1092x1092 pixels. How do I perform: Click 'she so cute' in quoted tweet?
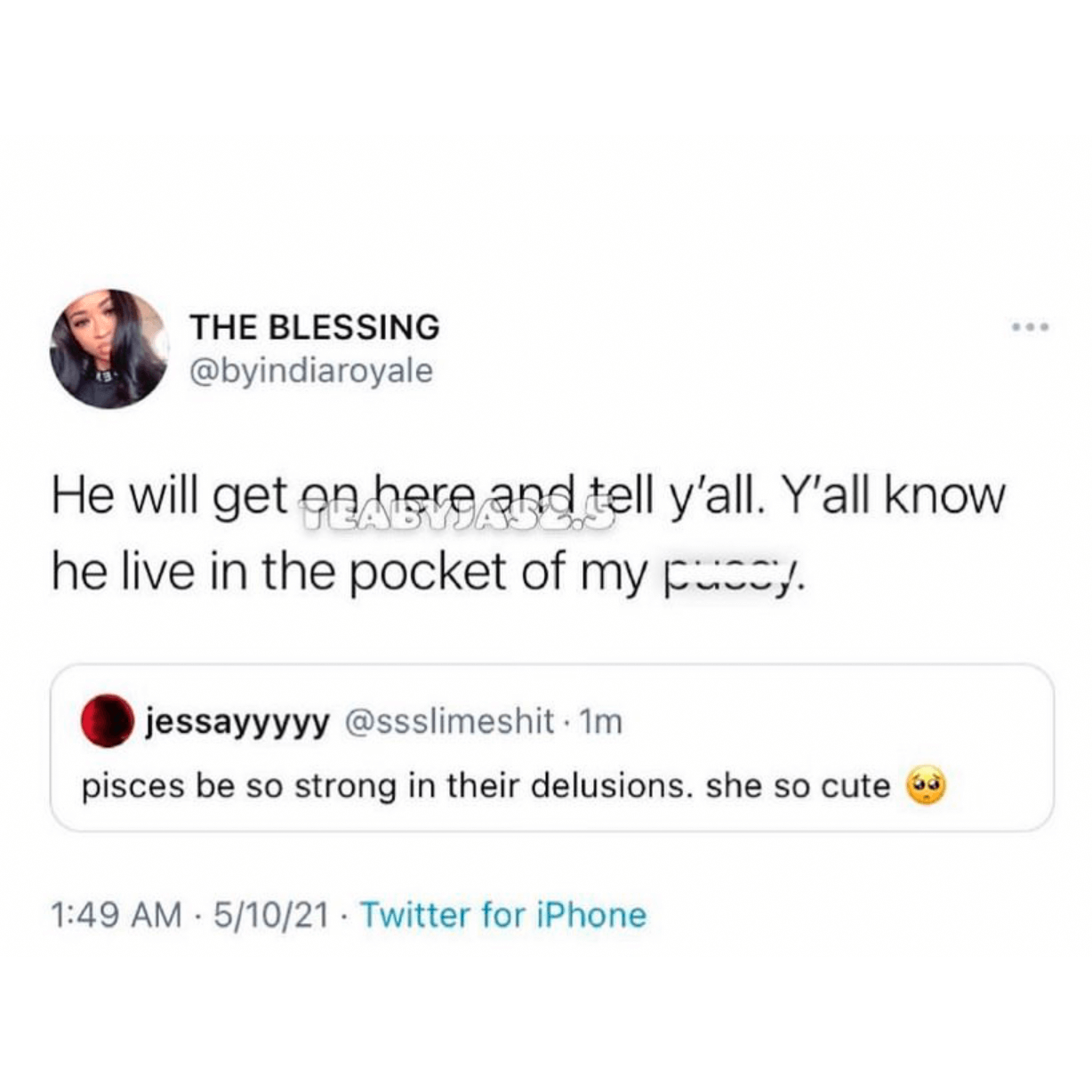click(x=798, y=787)
